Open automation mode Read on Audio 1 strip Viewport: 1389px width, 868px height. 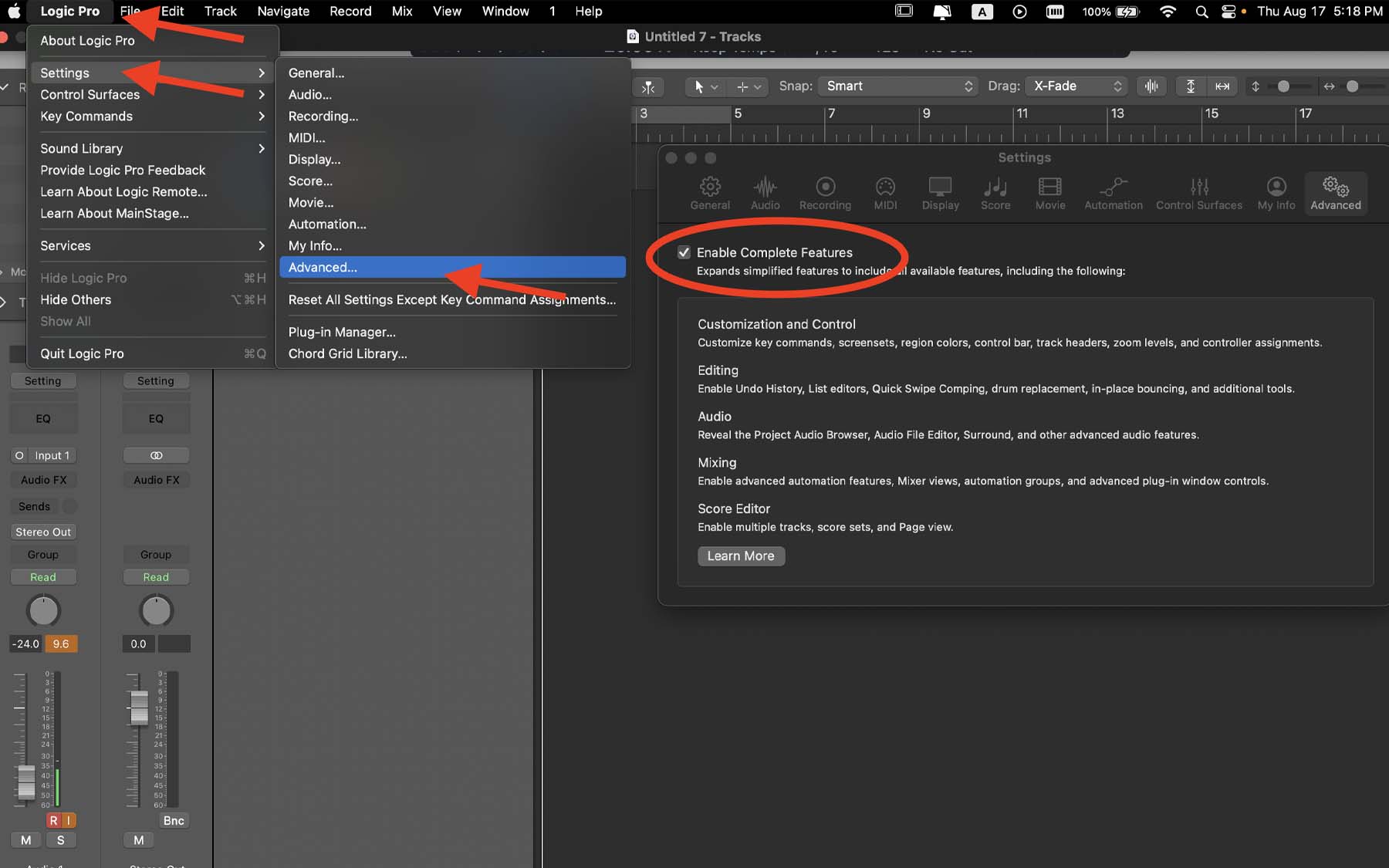43,577
